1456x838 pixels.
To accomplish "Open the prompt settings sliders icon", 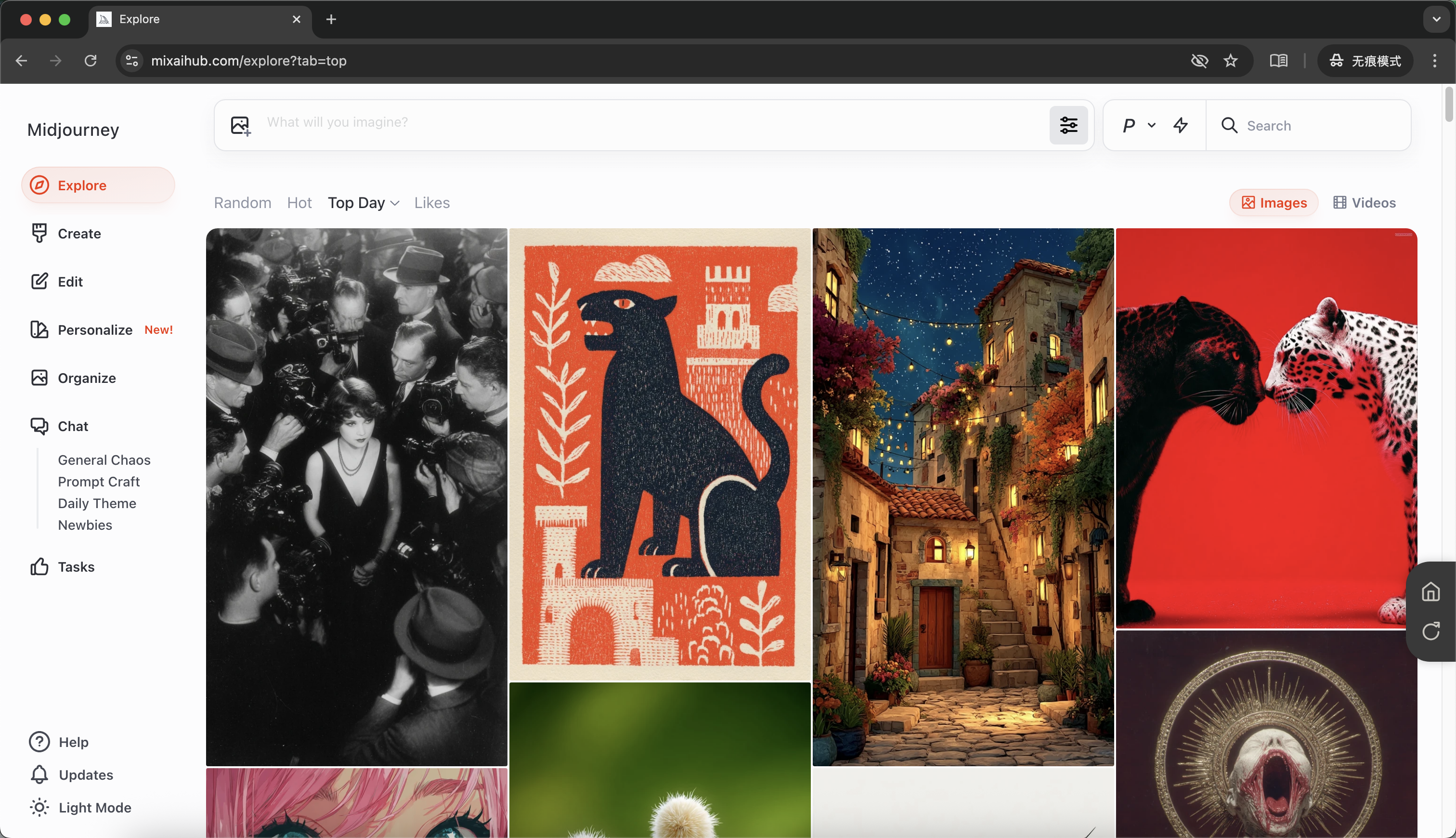I will (x=1068, y=125).
